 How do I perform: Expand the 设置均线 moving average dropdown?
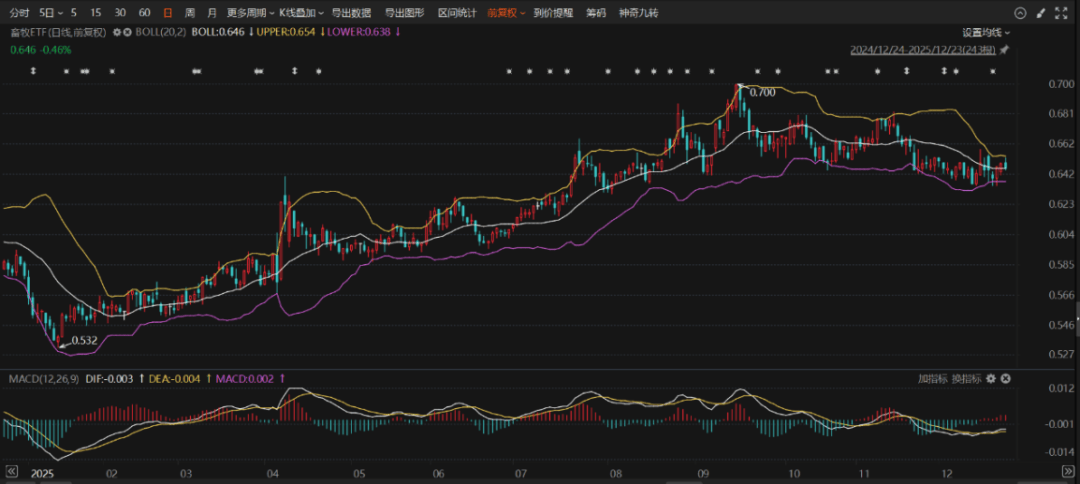click(985, 32)
